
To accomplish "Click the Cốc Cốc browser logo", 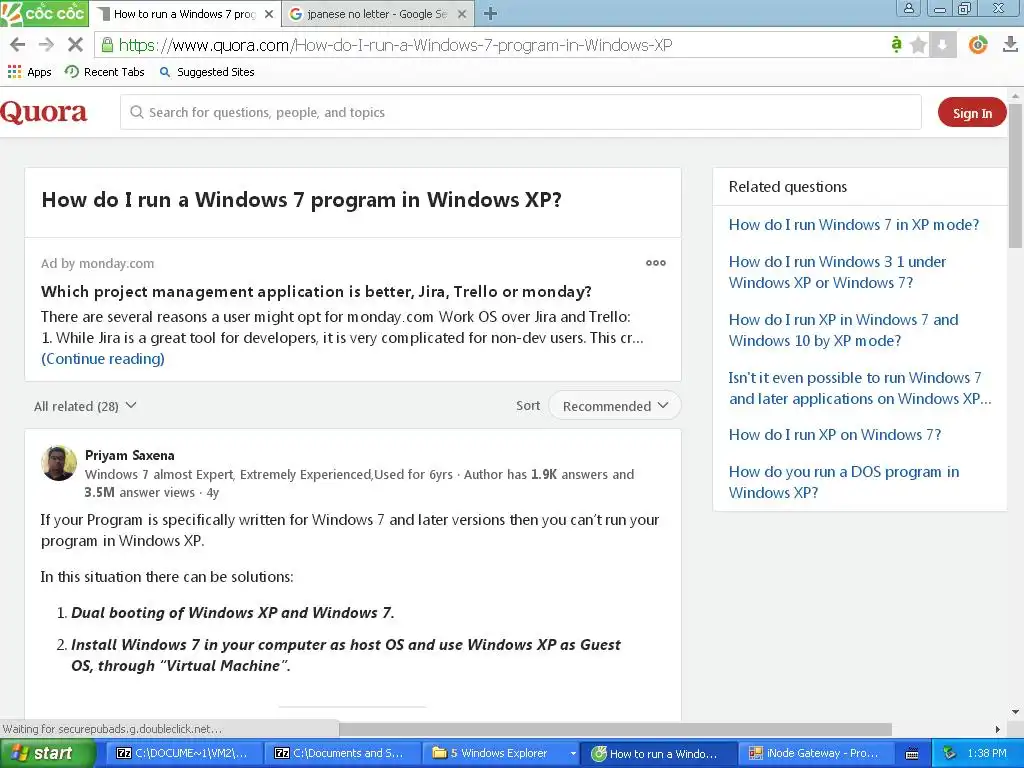I will pyautogui.click(x=44, y=13).
